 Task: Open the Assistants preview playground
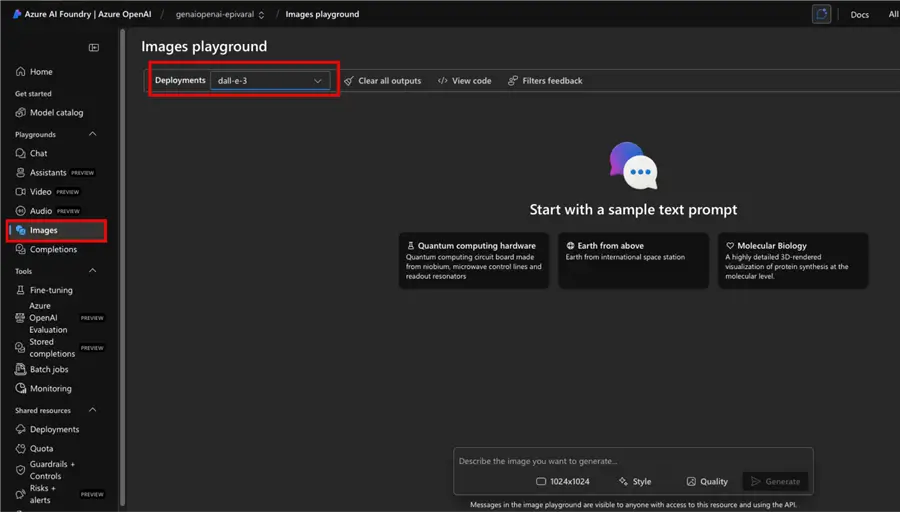coord(48,173)
